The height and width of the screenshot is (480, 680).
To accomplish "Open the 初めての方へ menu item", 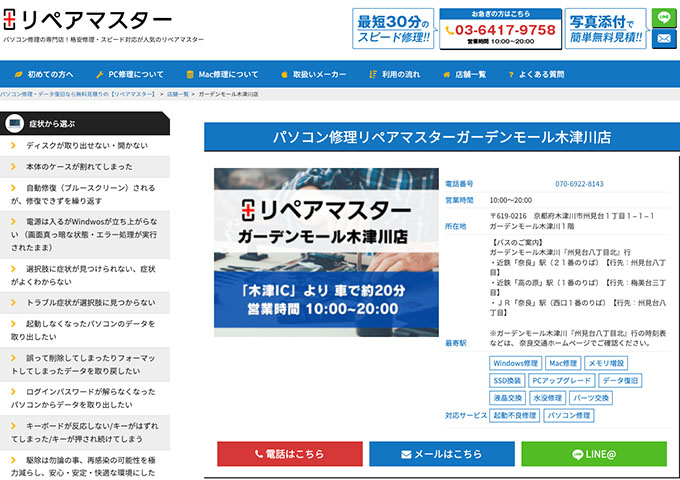I will point(44,75).
